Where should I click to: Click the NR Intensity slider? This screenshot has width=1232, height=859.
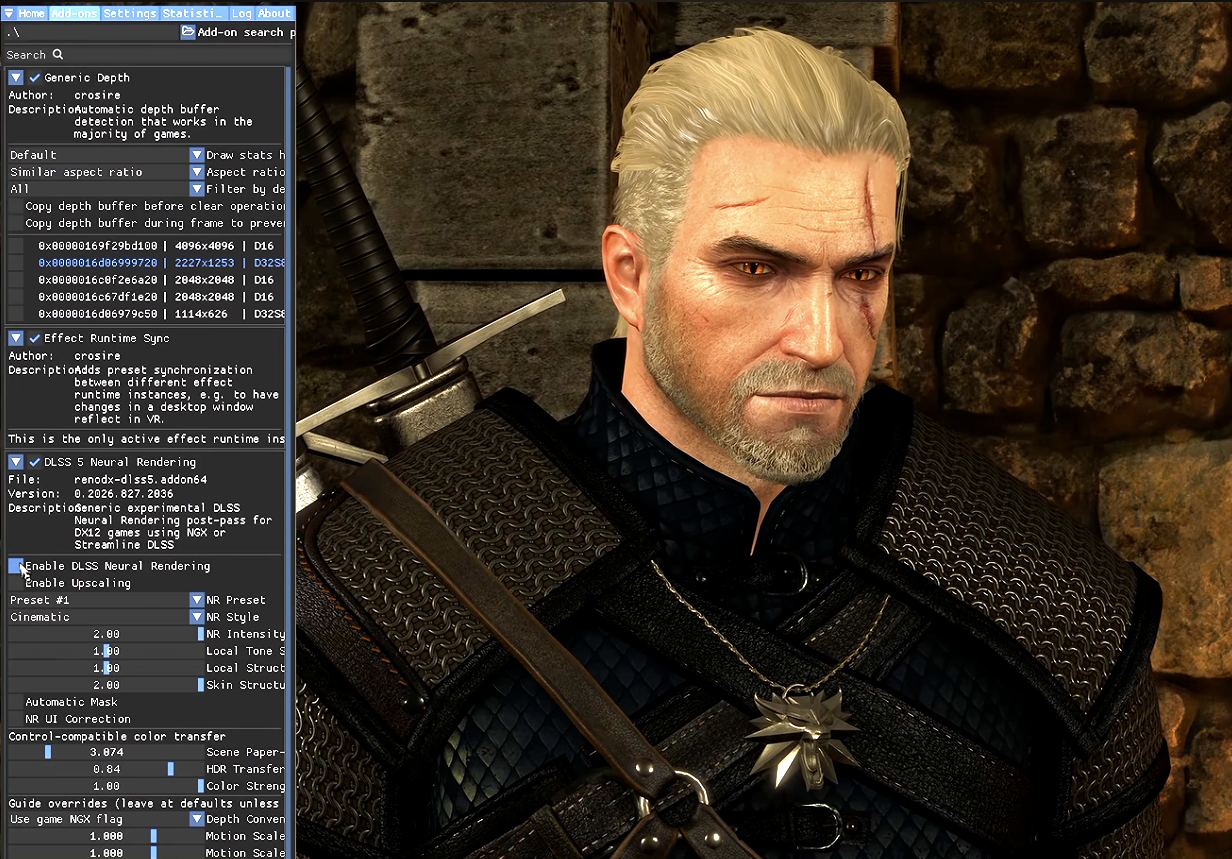pos(106,634)
